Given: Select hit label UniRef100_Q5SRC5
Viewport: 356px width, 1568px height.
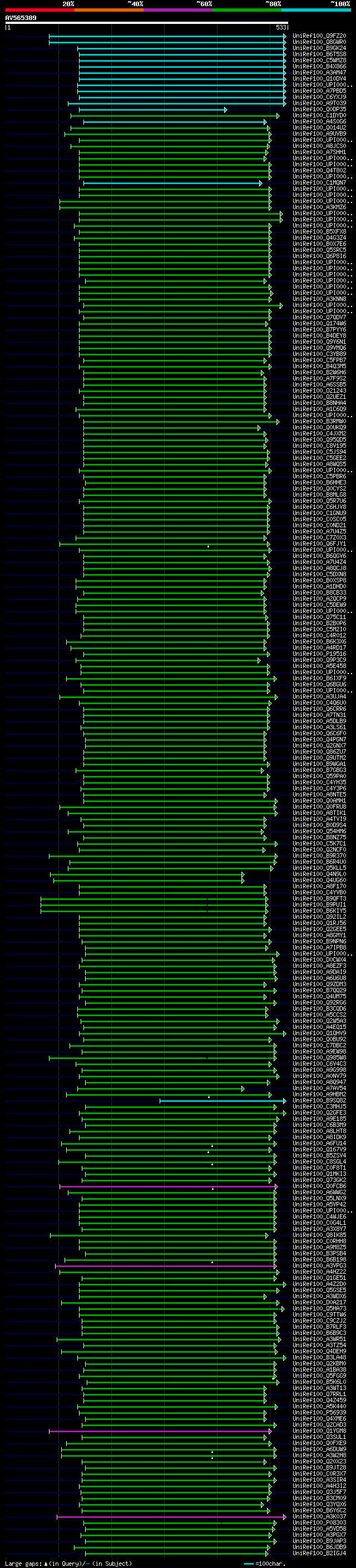Looking at the screenshot, I should 319,250.
